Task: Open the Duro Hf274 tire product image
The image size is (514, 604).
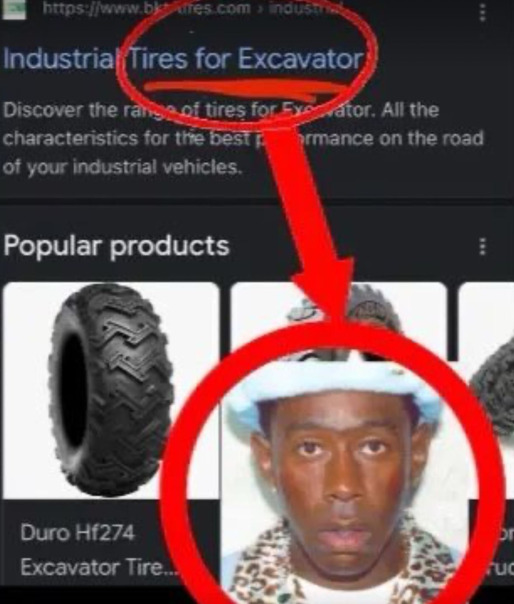Action: point(110,390)
